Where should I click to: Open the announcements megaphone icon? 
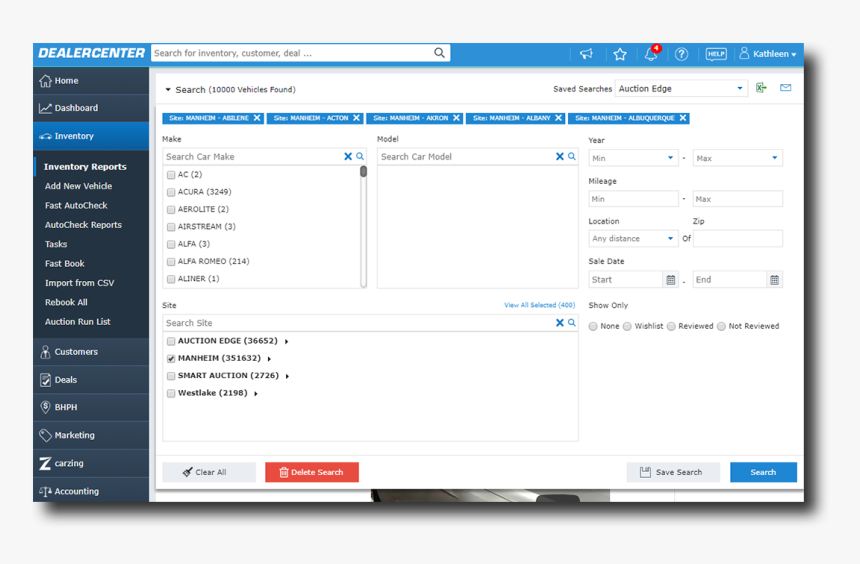tap(586, 54)
